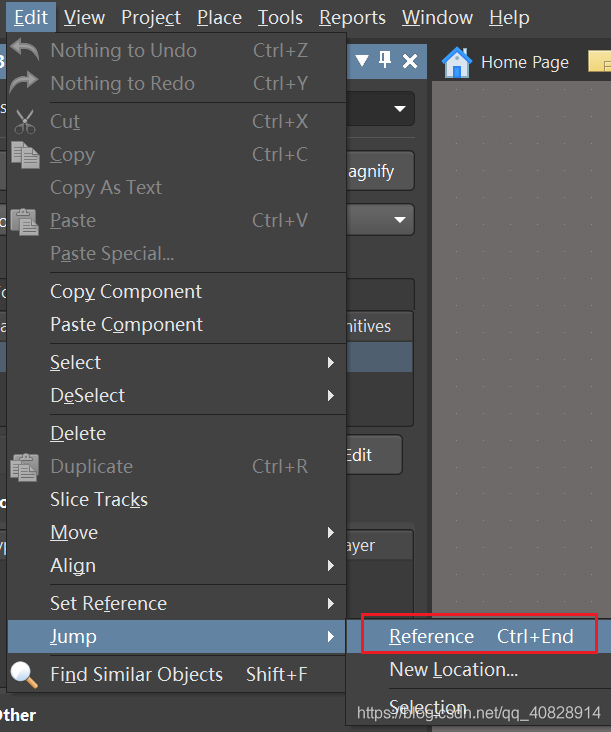Open the Place menu
The width and height of the screenshot is (611, 732).
click(x=219, y=17)
